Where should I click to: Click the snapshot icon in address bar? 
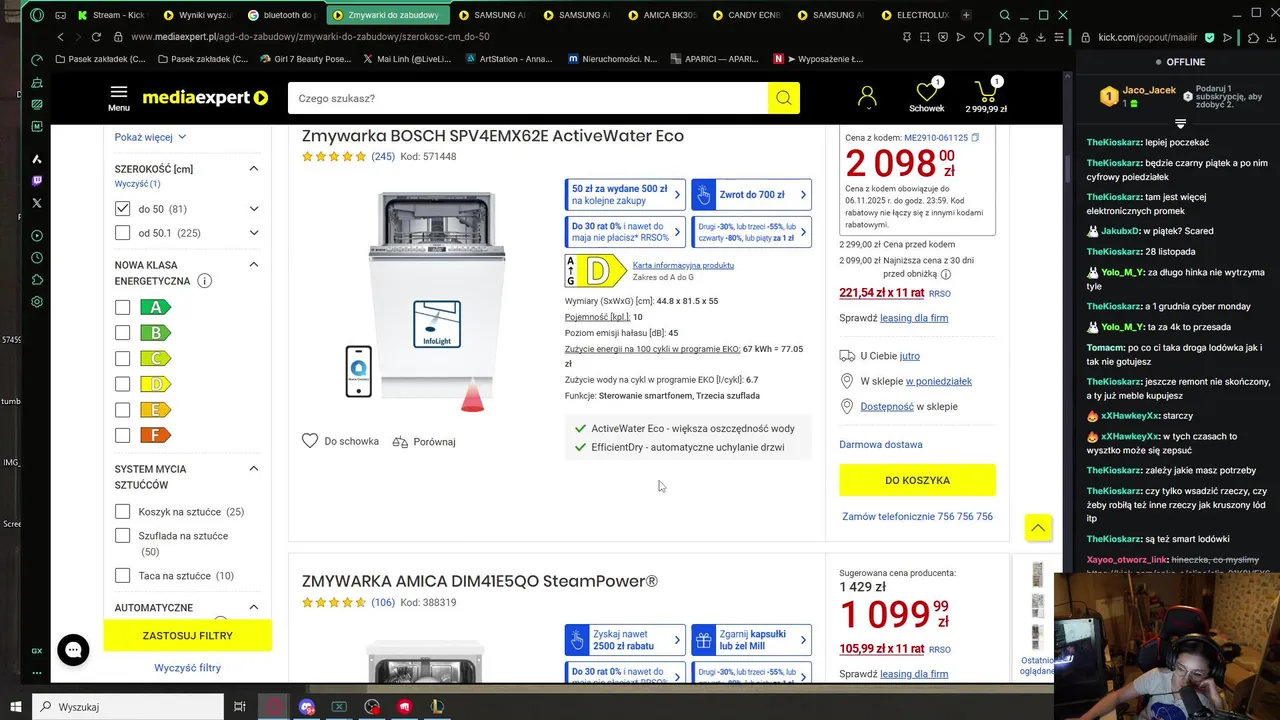[x=924, y=37]
